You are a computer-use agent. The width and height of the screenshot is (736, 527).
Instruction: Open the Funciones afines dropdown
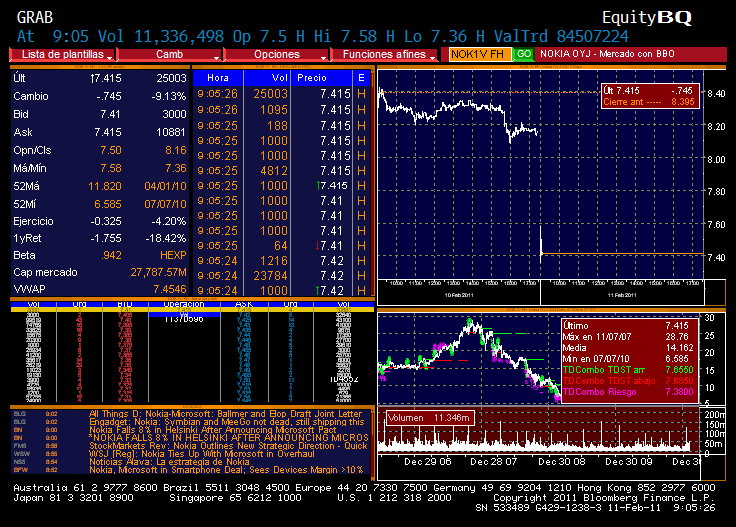pos(384,54)
